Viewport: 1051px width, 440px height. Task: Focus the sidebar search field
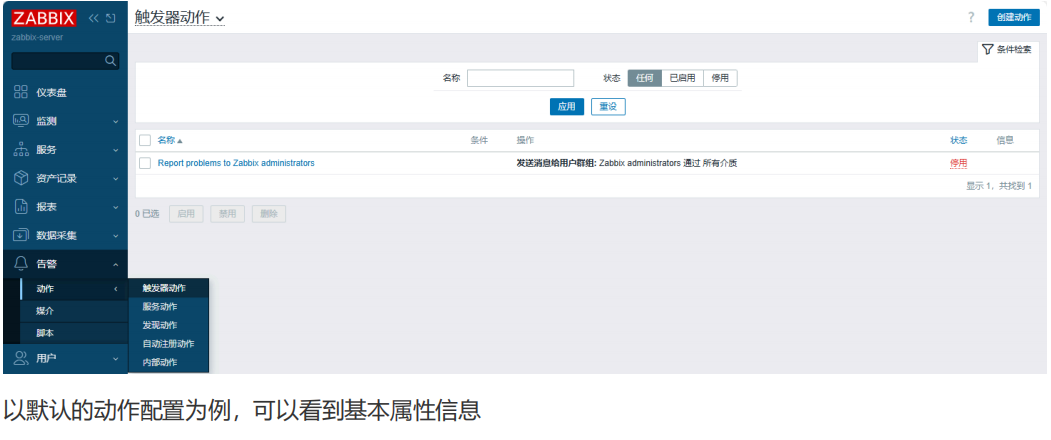click(x=65, y=61)
